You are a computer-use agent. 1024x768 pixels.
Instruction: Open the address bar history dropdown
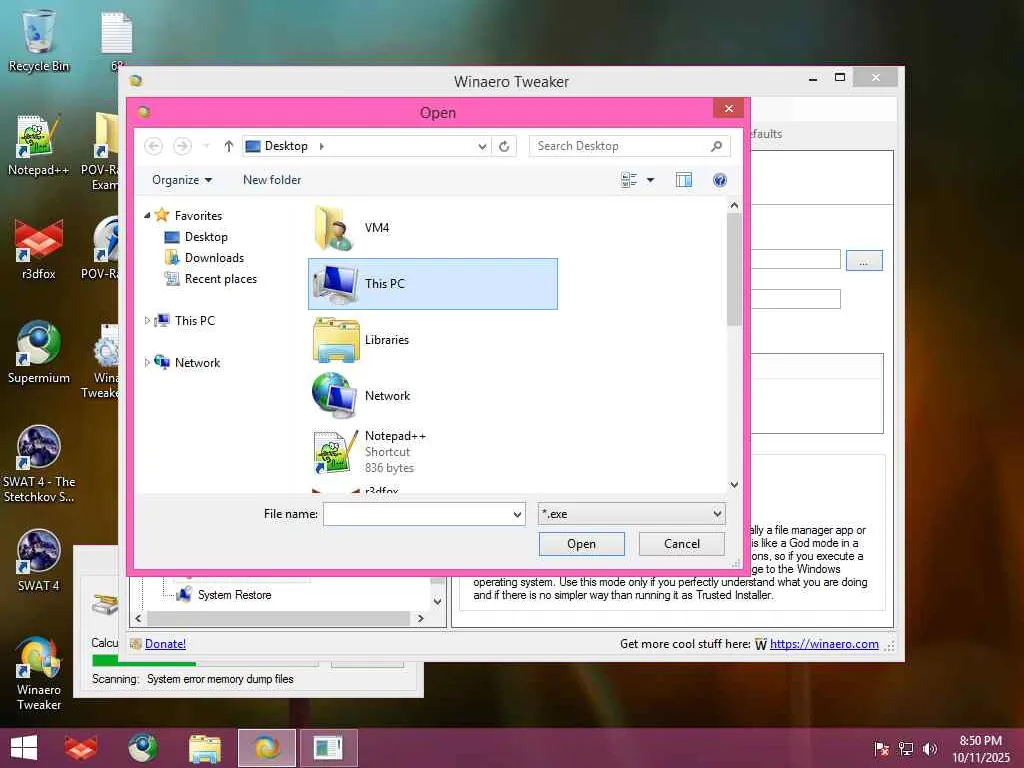click(x=482, y=146)
